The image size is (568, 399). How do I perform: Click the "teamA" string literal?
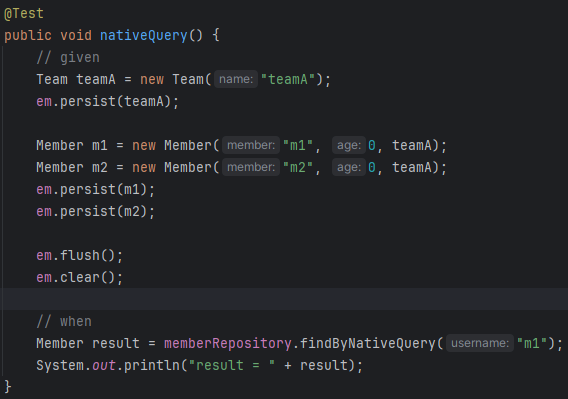[288, 79]
